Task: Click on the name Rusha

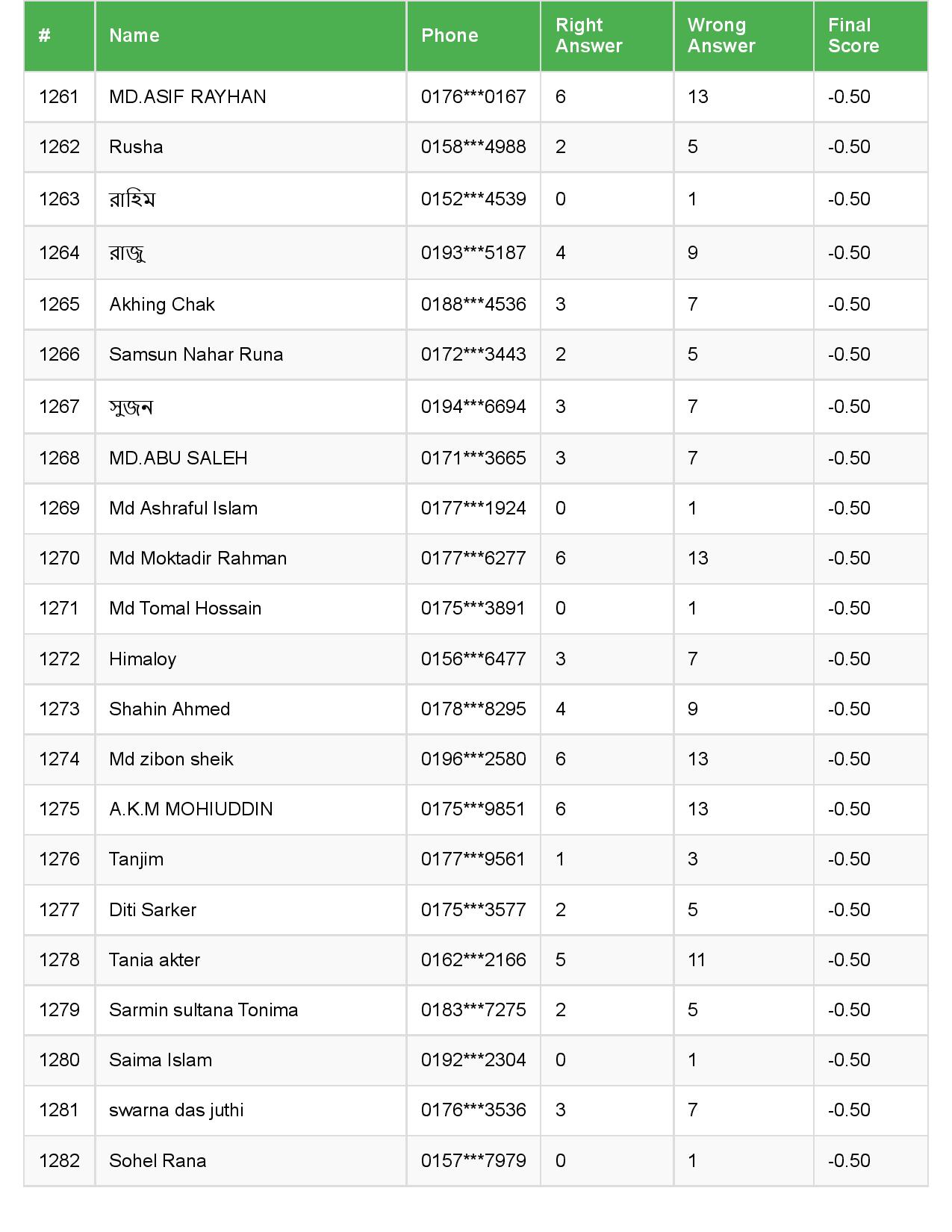Action: pyautogui.click(x=136, y=147)
